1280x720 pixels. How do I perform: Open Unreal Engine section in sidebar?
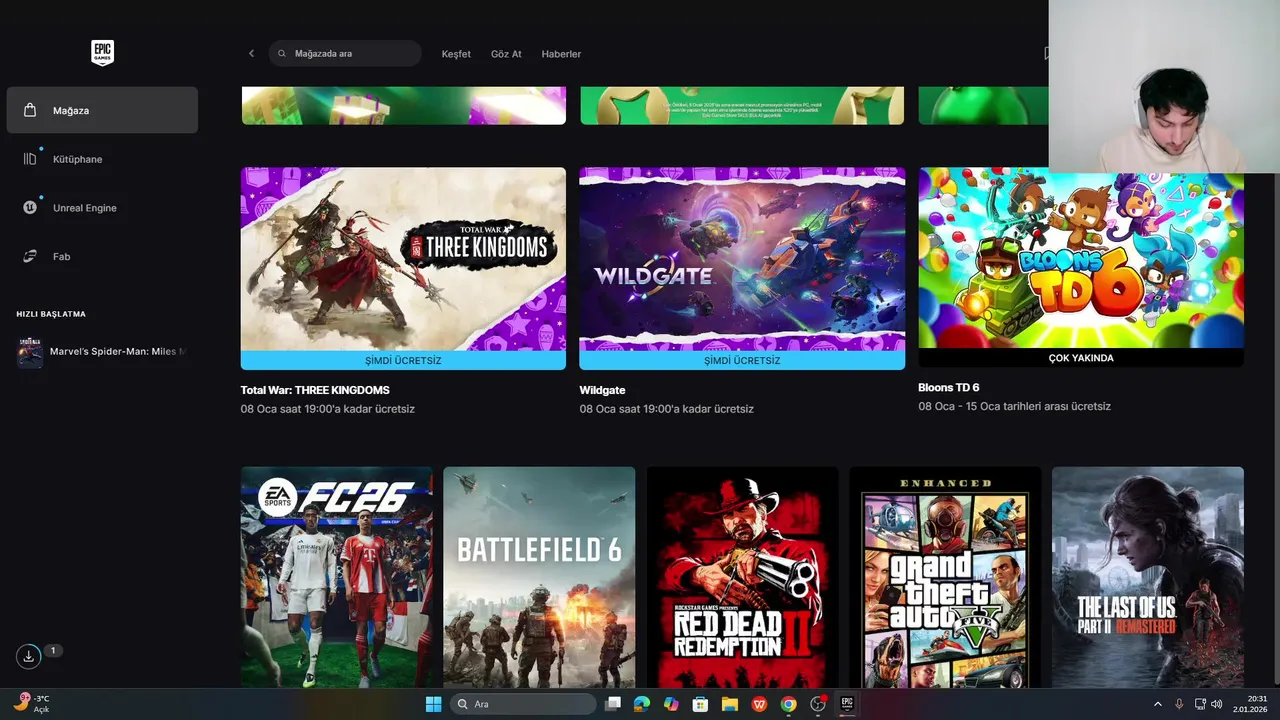pyautogui.click(x=102, y=208)
